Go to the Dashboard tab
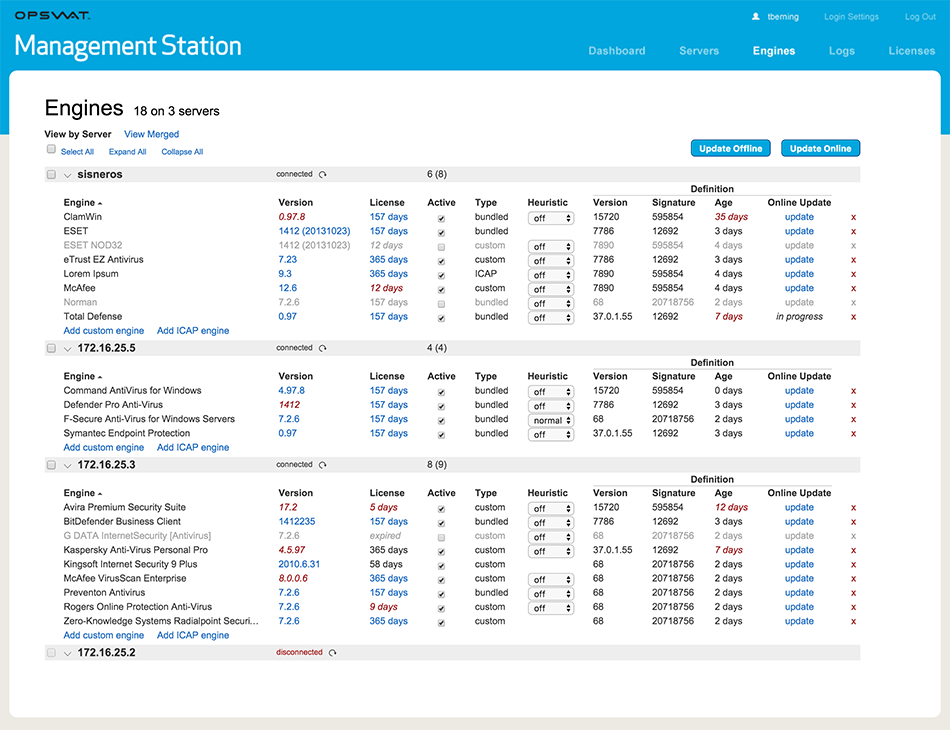The image size is (950, 730). 617,51
